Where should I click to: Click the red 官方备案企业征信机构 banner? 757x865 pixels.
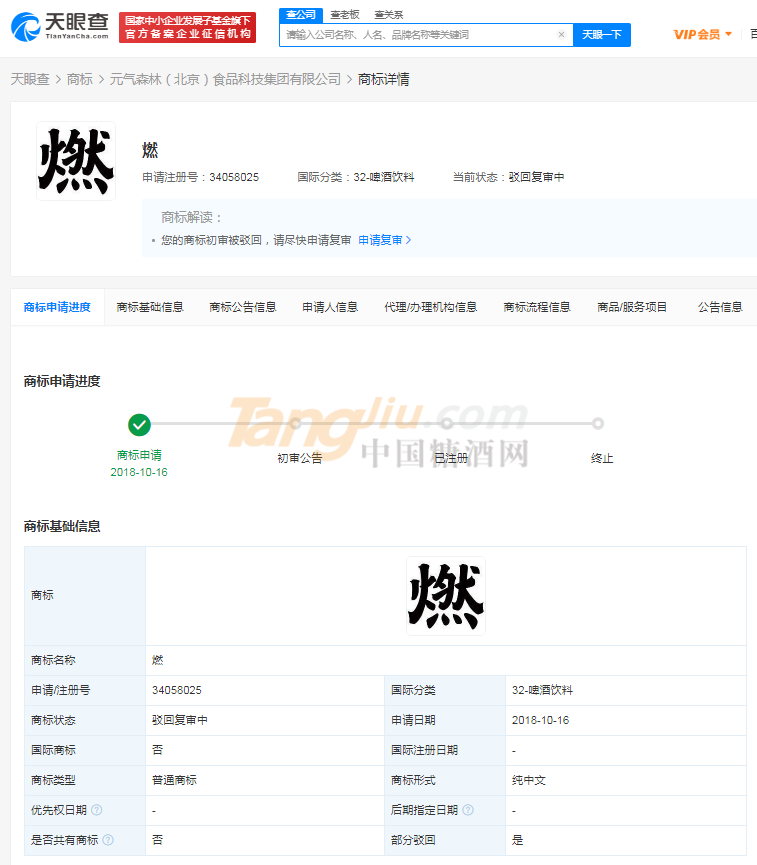[x=188, y=27]
